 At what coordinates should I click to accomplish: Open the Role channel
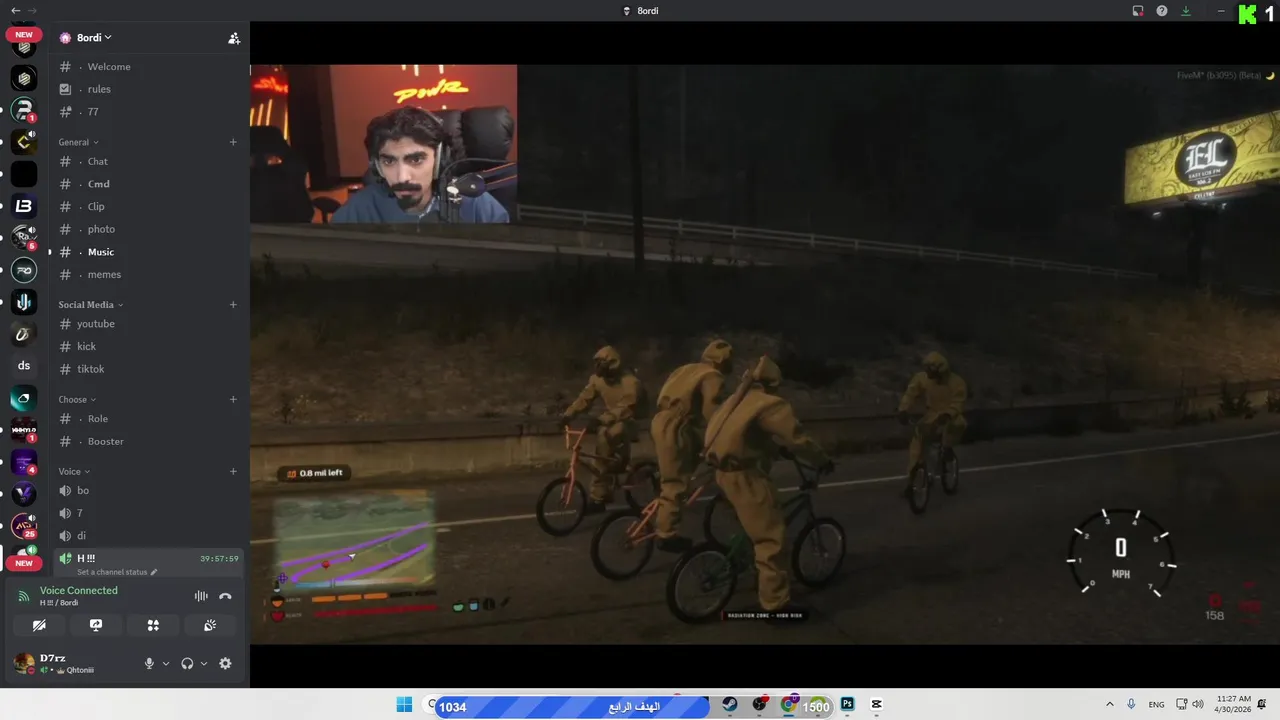(x=149, y=419)
